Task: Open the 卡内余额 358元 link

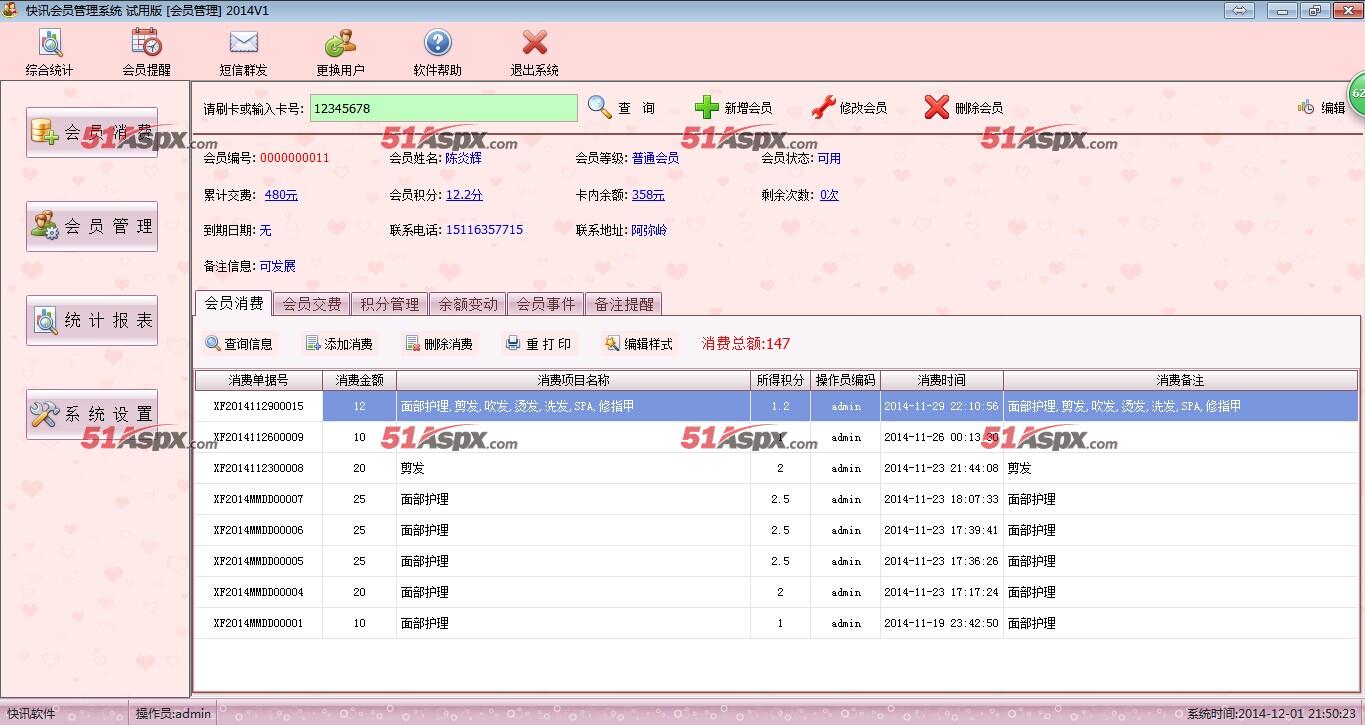Action: [648, 195]
